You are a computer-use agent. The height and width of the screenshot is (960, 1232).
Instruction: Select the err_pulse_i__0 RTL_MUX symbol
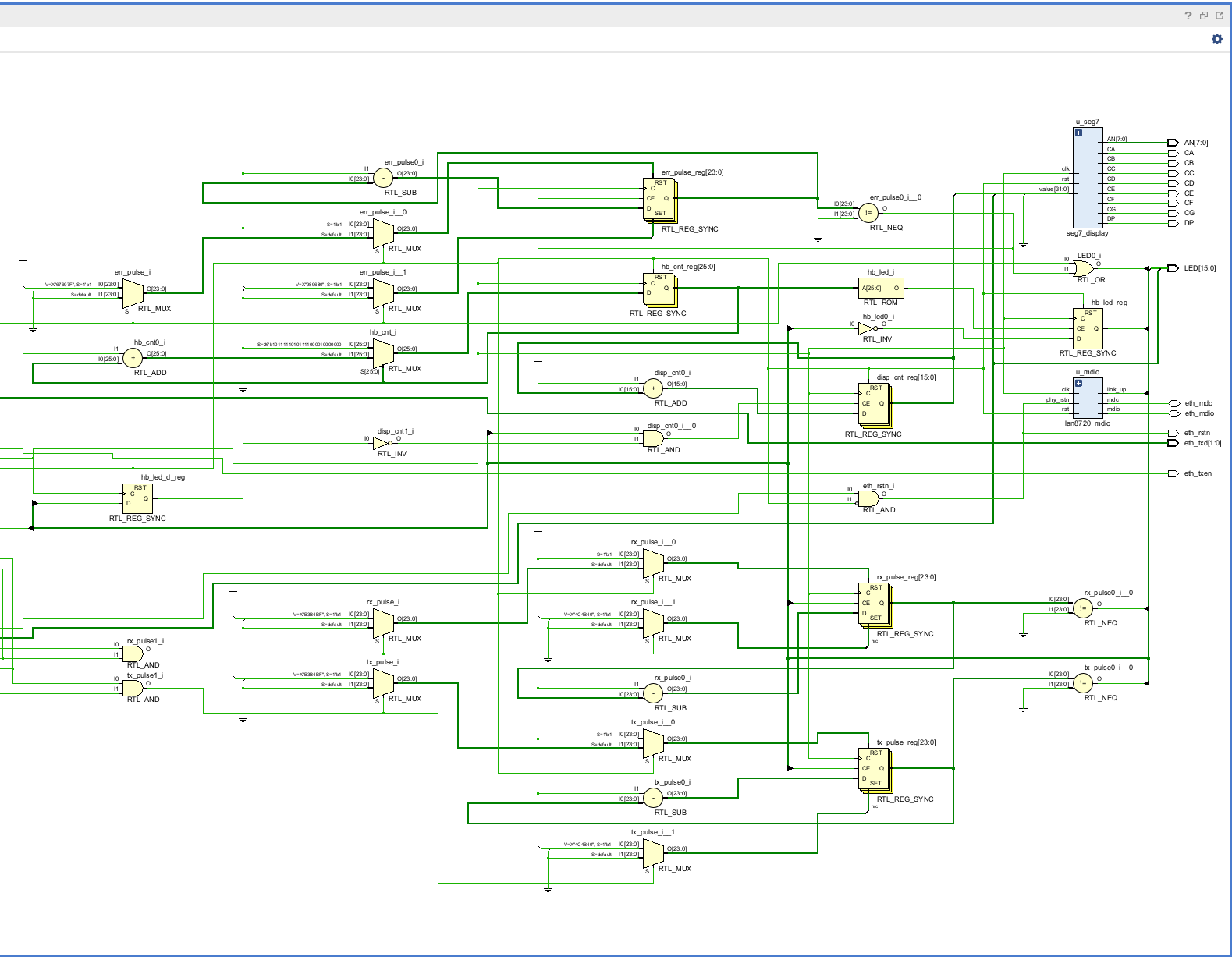click(x=383, y=233)
